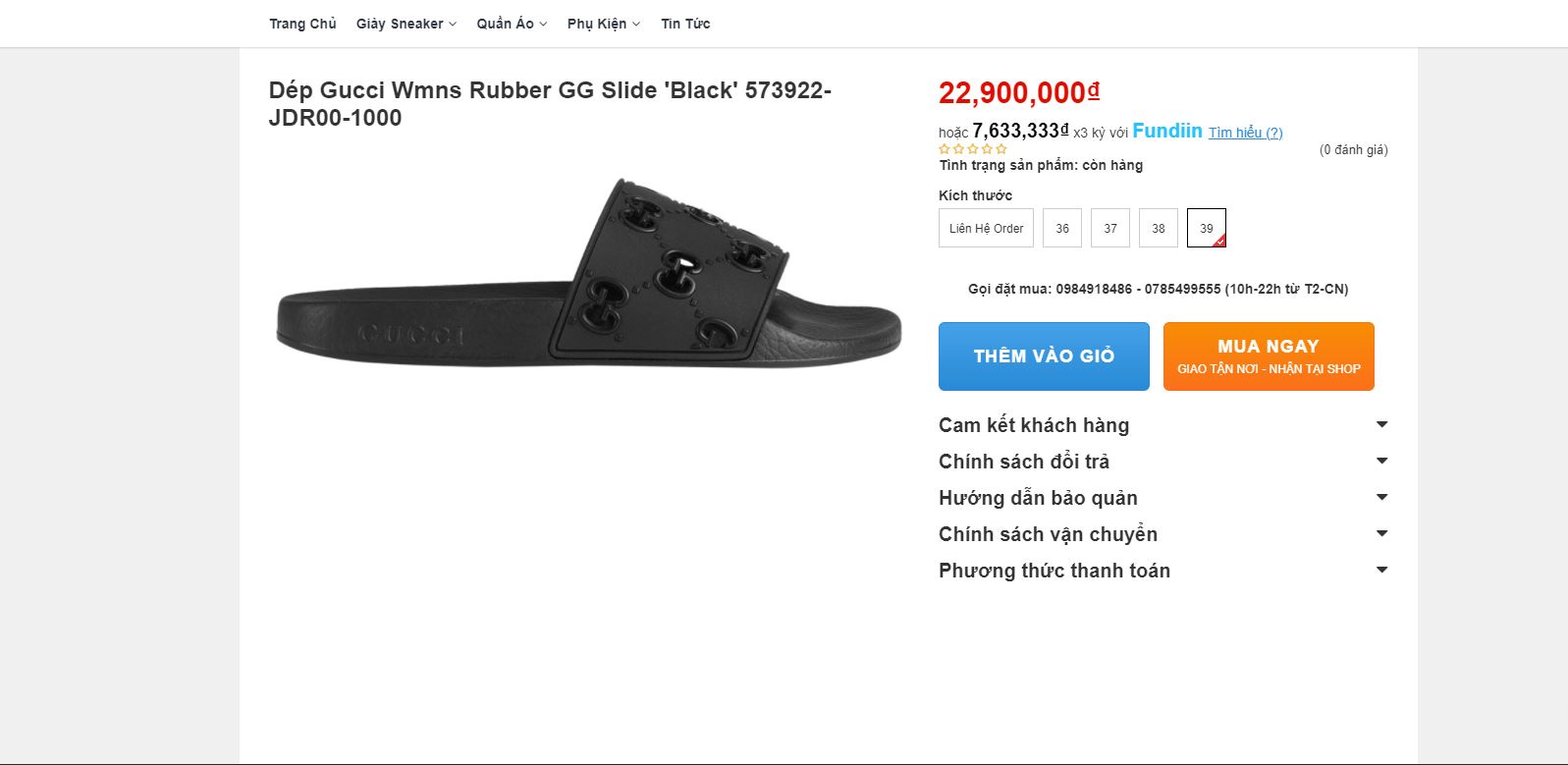Click the Fundiin logo

1166,131
